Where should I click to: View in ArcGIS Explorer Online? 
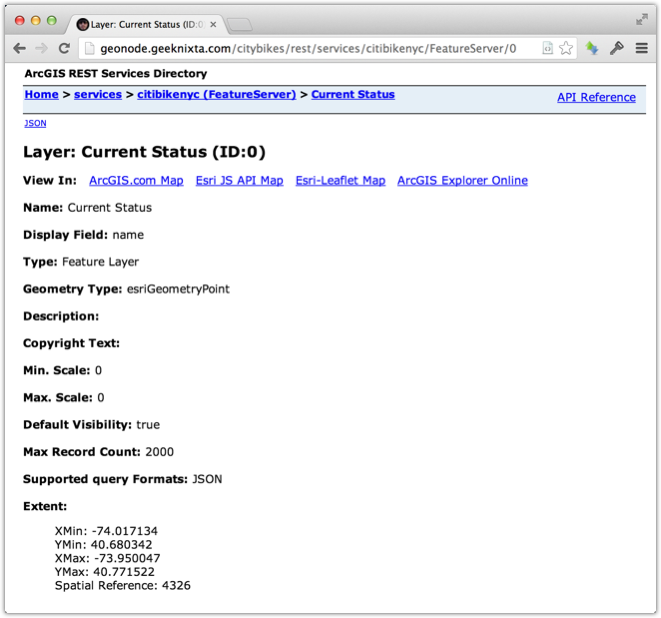point(462,180)
